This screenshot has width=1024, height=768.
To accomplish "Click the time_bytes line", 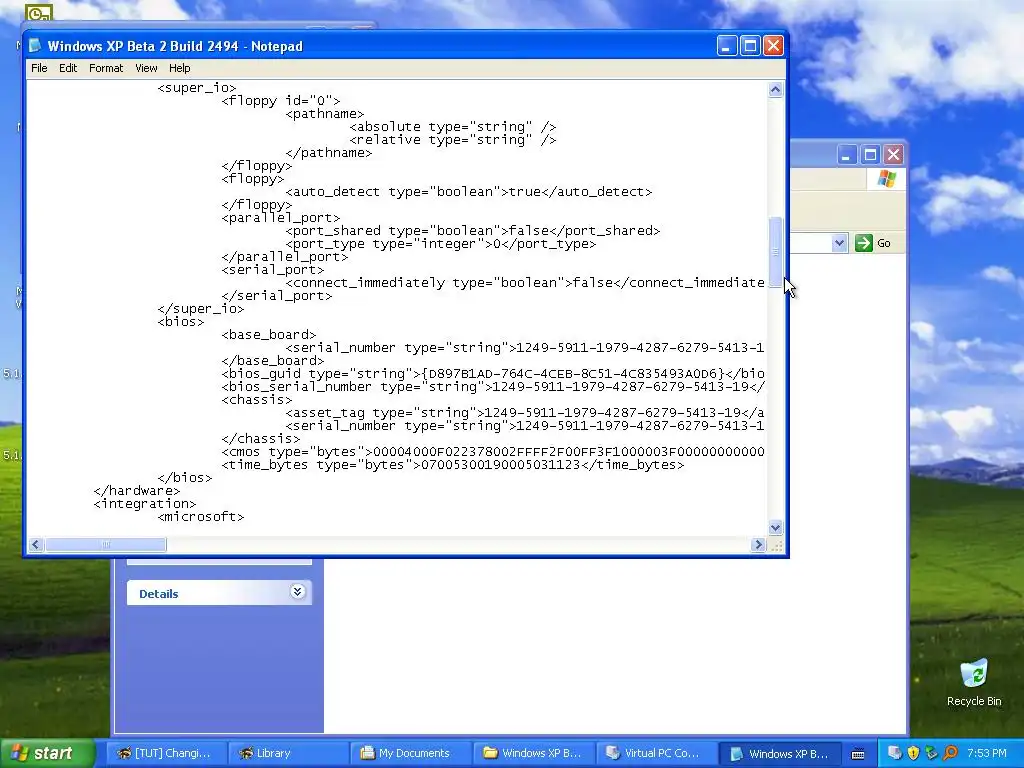I will pyautogui.click(x=453, y=465).
